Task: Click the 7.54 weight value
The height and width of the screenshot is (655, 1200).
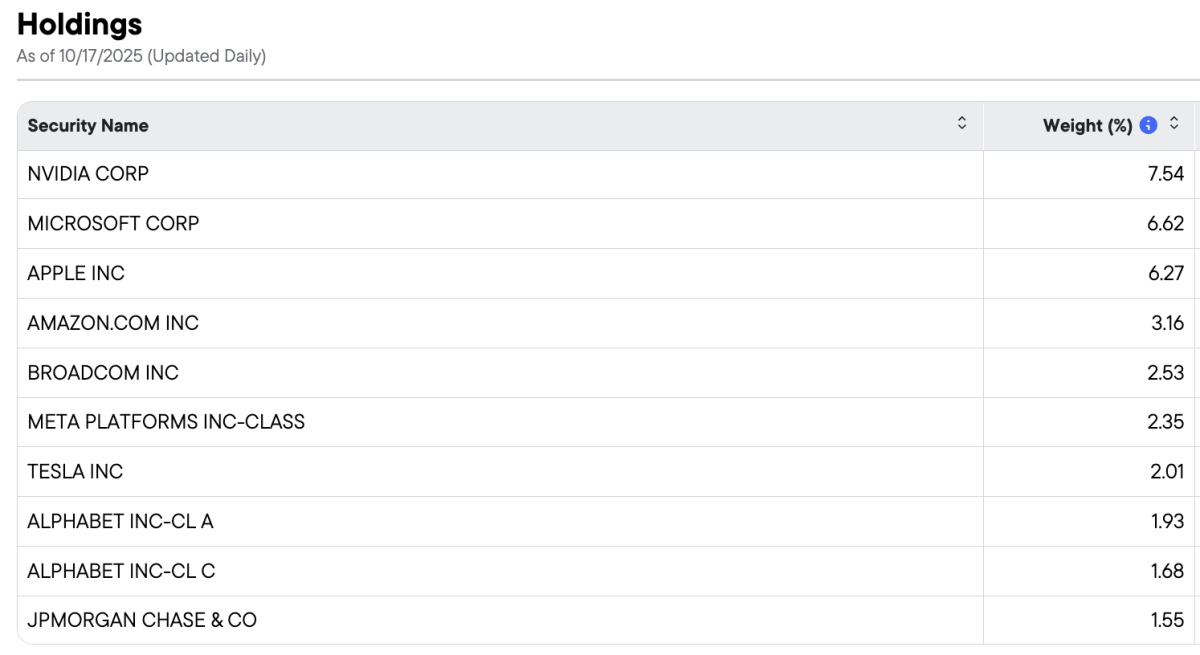Action: [1166, 174]
